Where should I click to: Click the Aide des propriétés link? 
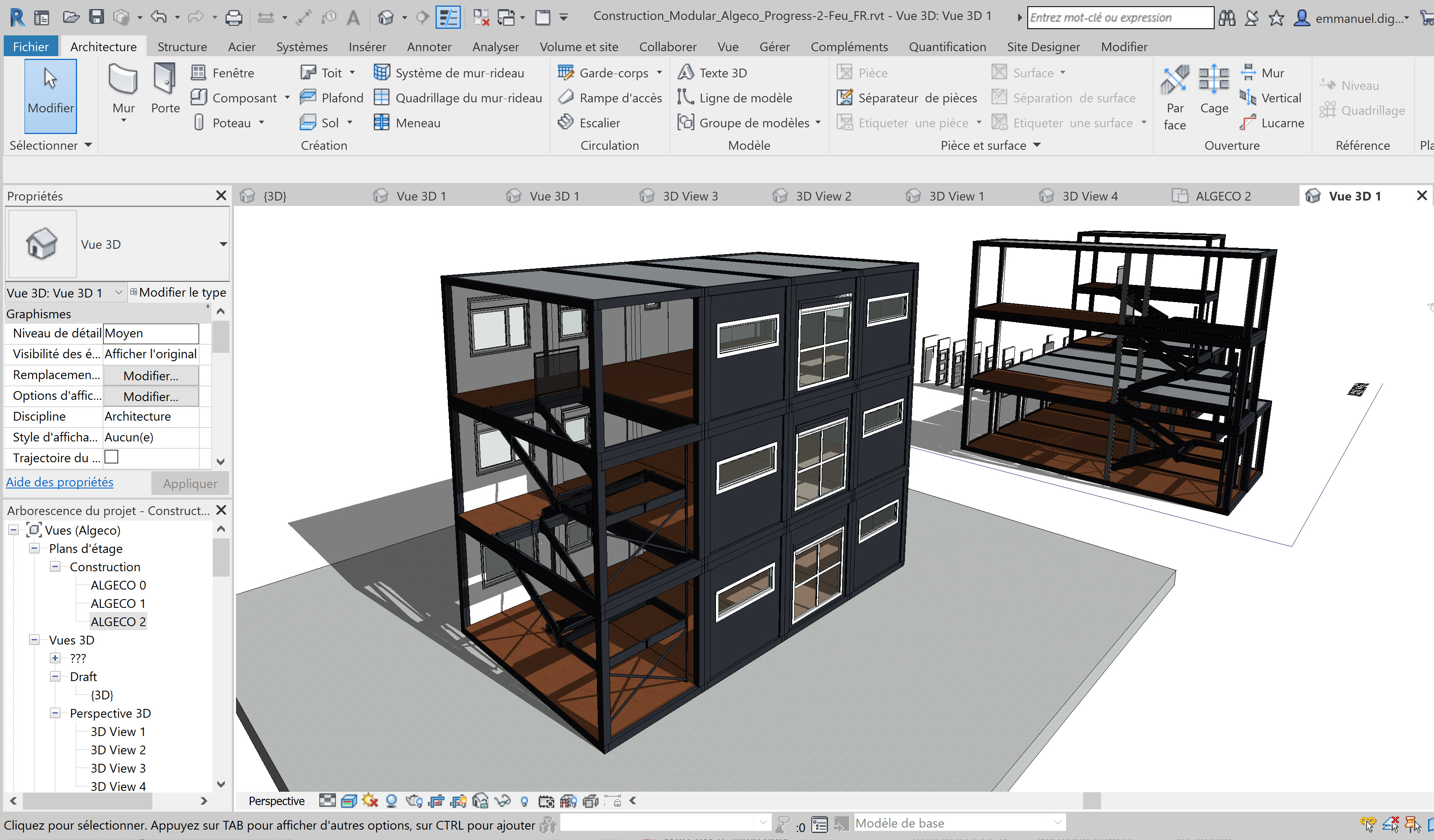click(60, 482)
